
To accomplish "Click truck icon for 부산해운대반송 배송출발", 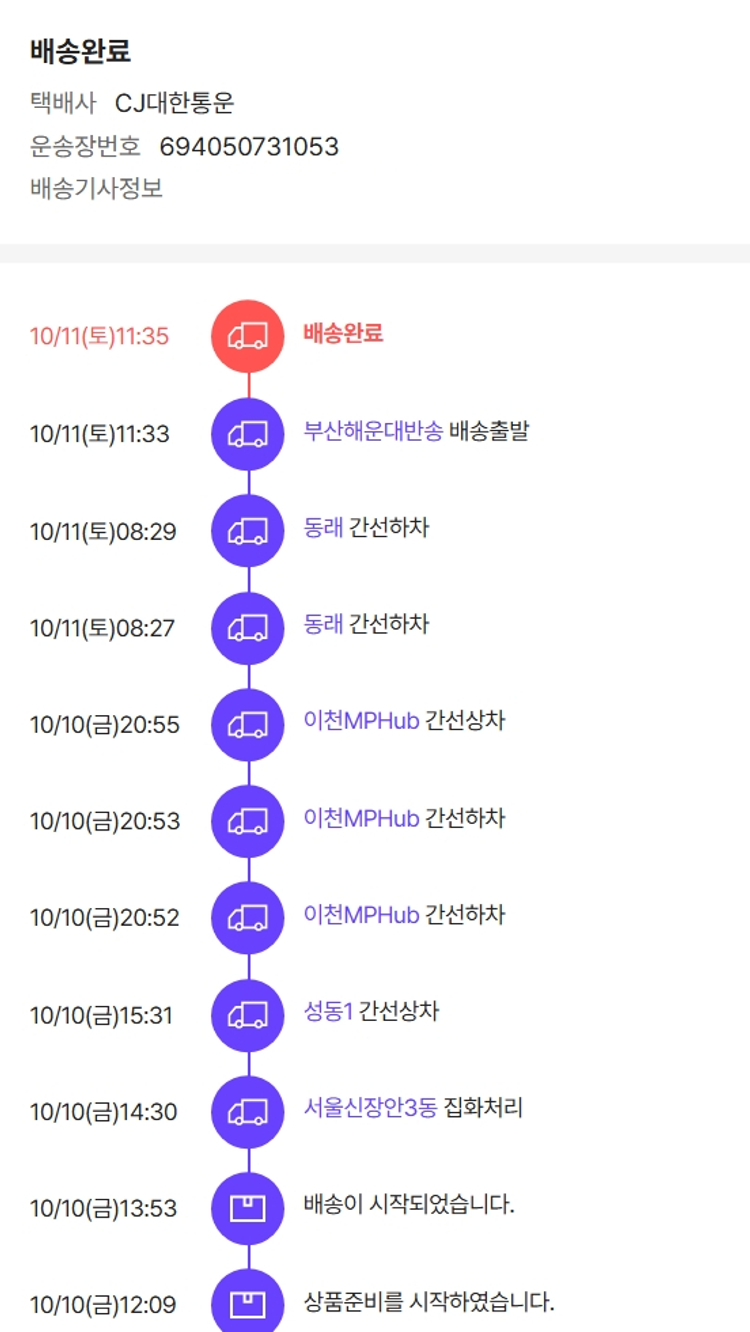I will [248, 434].
